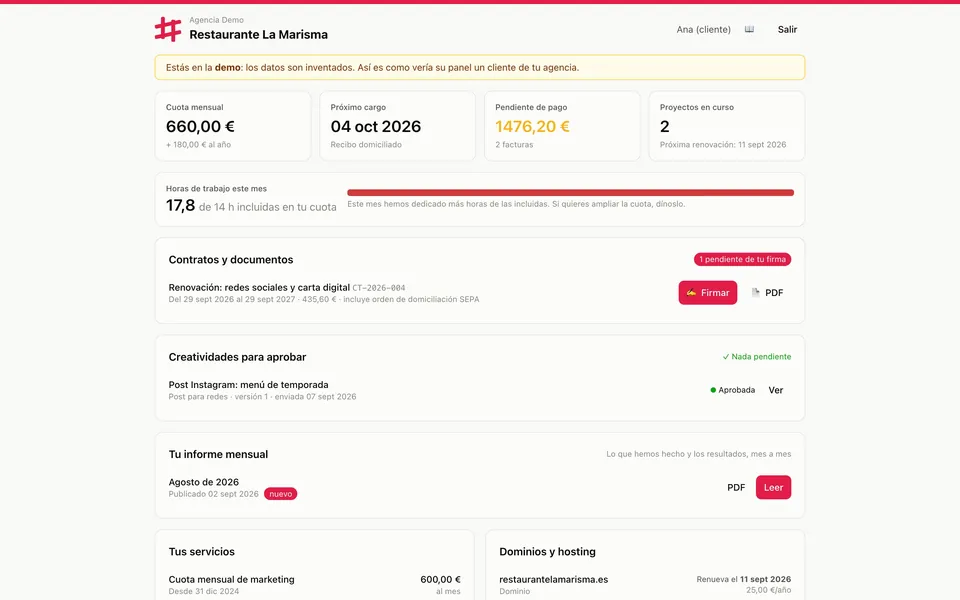
Task: Click contract code CT-2026-004
Action: point(378,288)
